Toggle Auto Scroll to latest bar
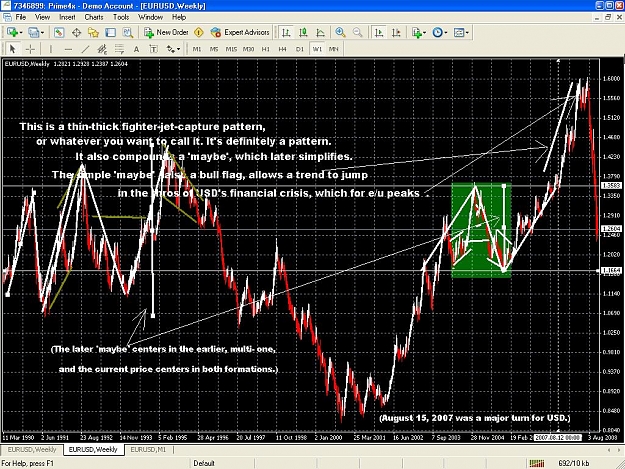This screenshot has width=625, height=469. [x=379, y=33]
